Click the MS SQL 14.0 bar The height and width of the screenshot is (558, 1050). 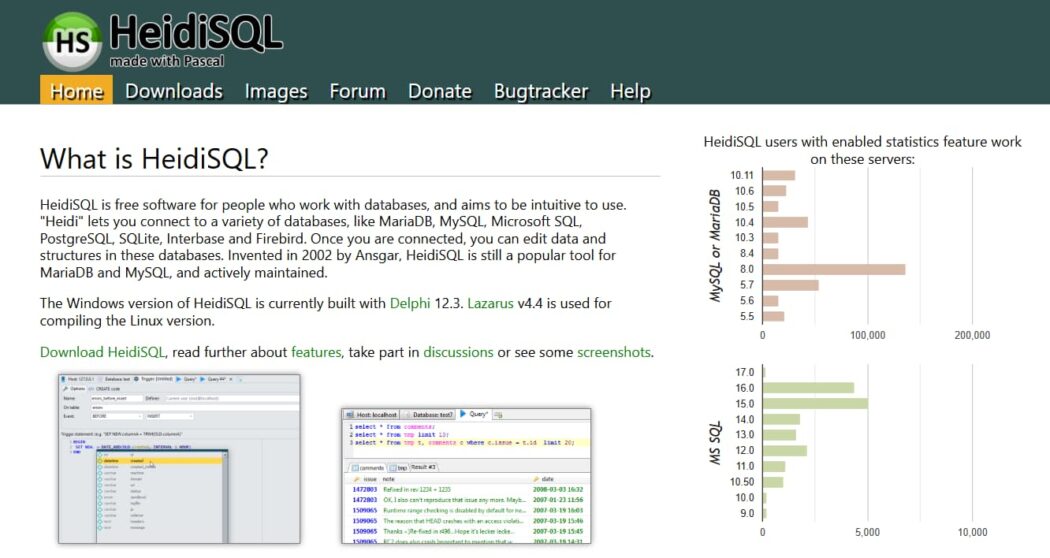[781, 419]
